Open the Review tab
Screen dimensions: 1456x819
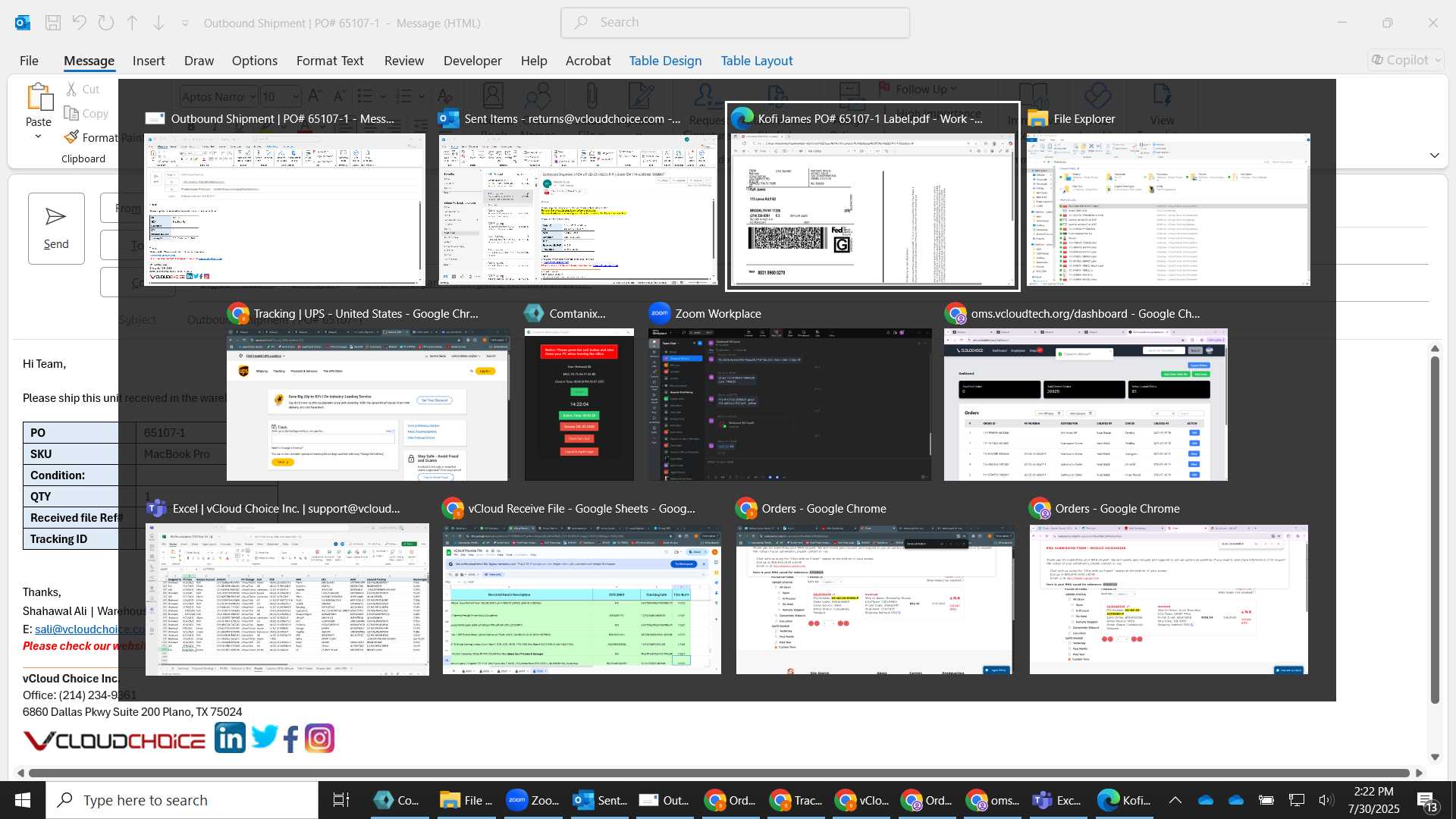(404, 61)
